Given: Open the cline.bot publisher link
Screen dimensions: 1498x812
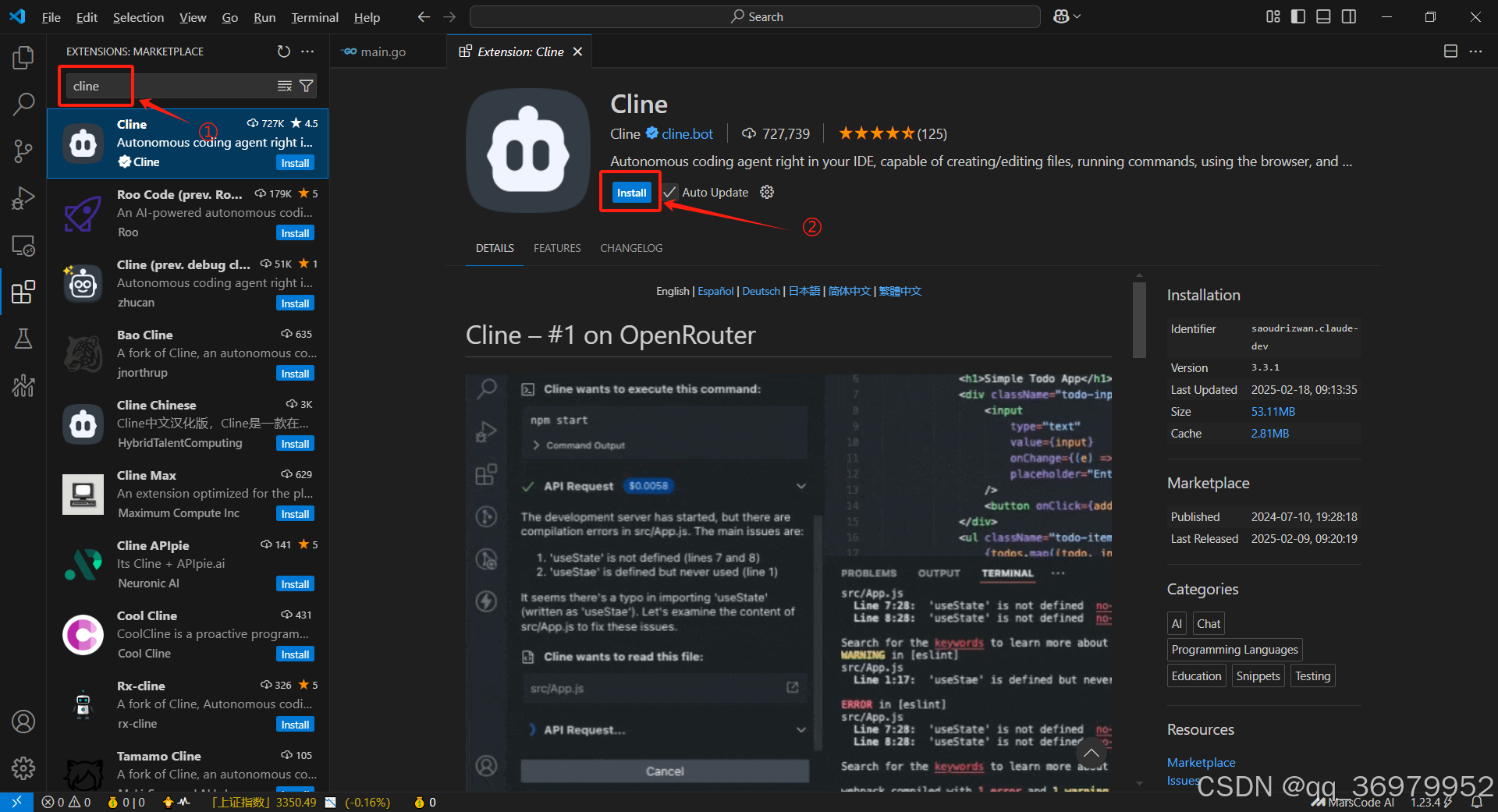Looking at the screenshot, I should coord(687,133).
